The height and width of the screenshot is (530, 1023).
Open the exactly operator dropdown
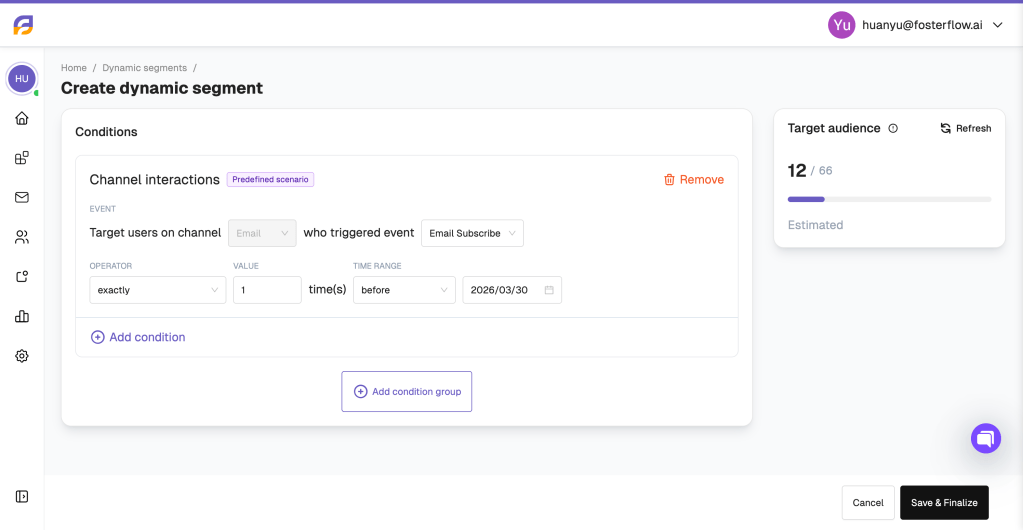click(x=158, y=290)
